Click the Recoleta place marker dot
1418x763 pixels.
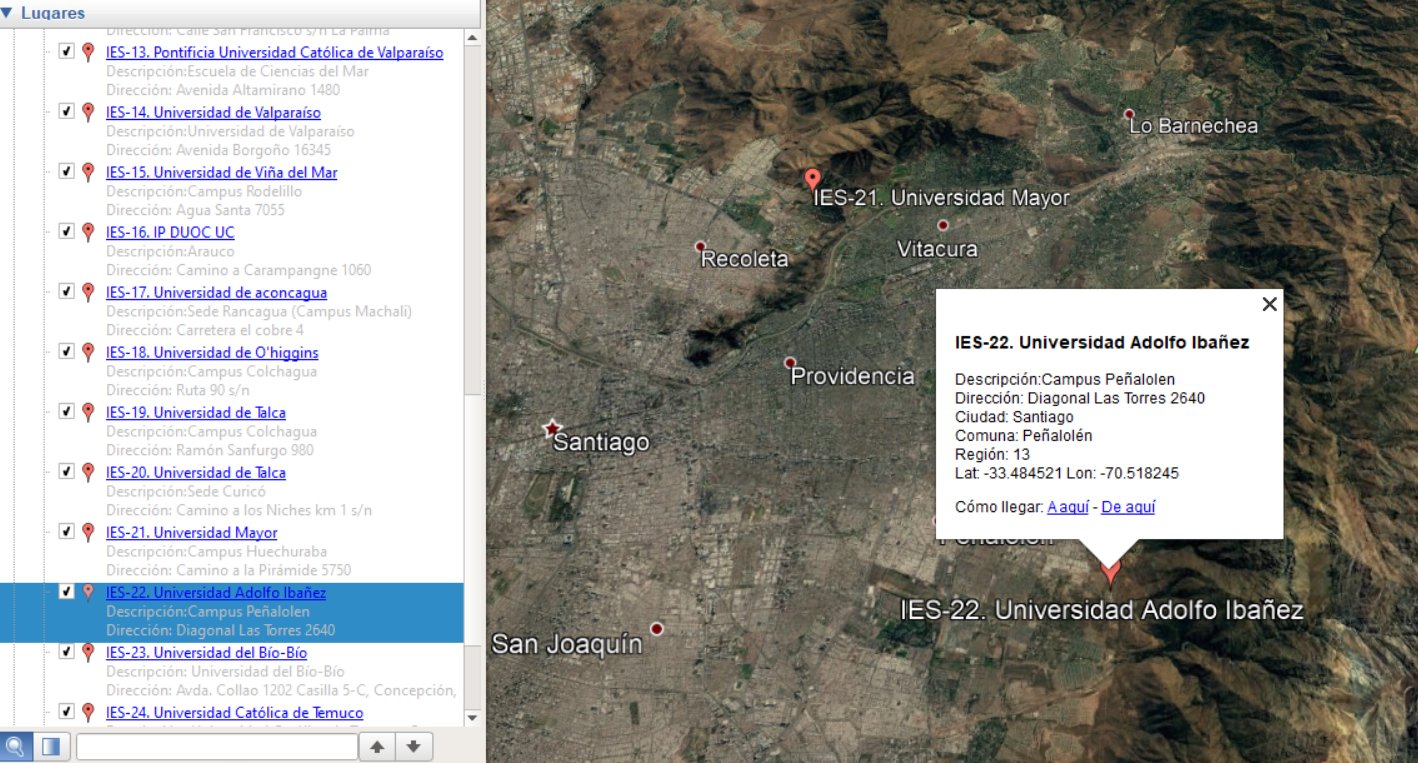[x=700, y=246]
